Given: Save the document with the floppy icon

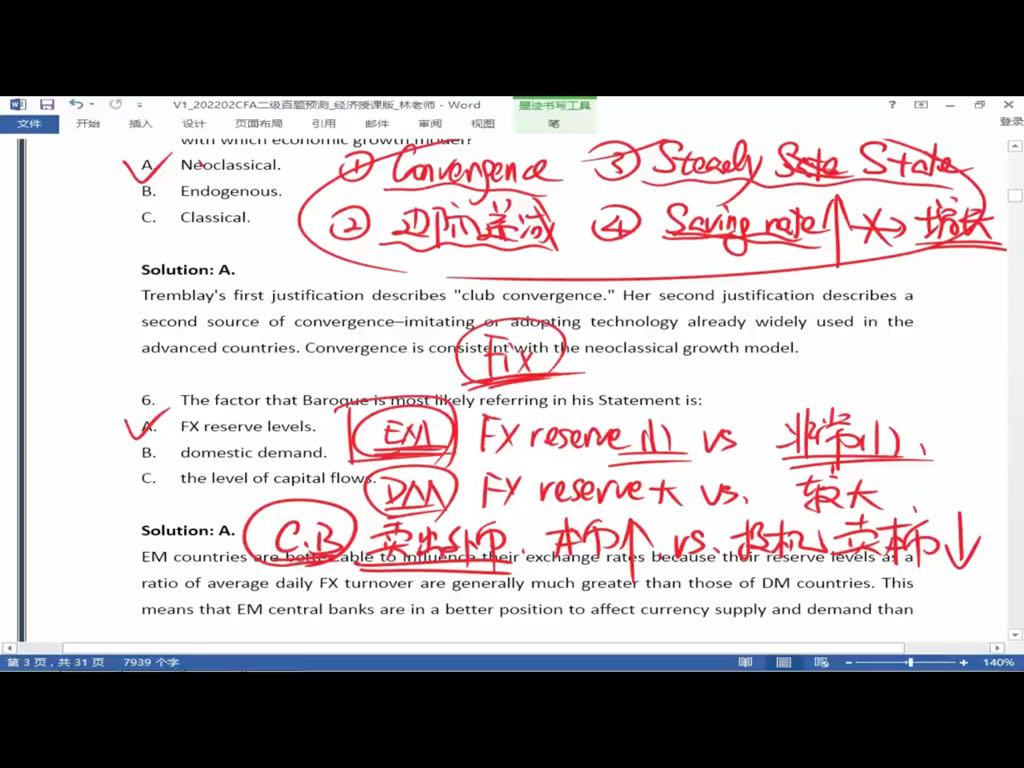Looking at the screenshot, I should point(47,104).
